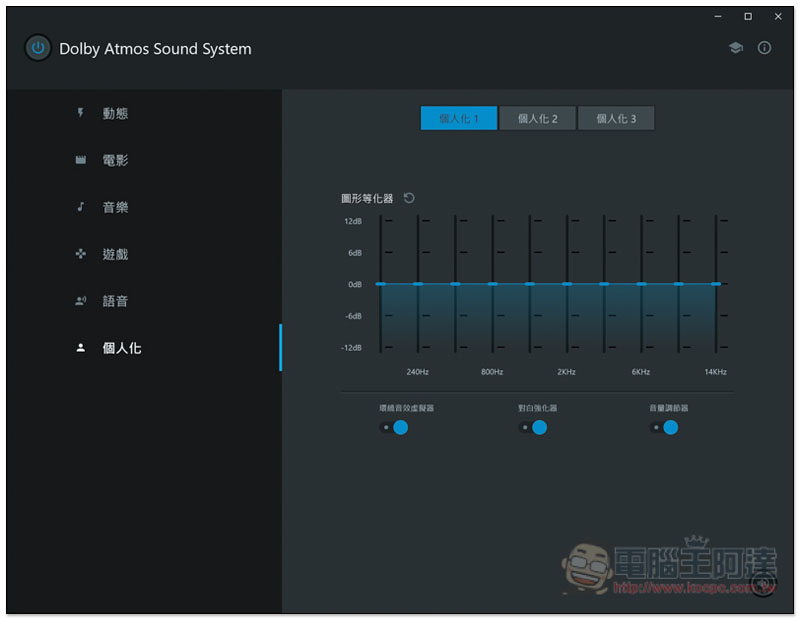Minimize the Dolby Atmos window
Viewport: 800px width, 621px height.
(x=718, y=16)
